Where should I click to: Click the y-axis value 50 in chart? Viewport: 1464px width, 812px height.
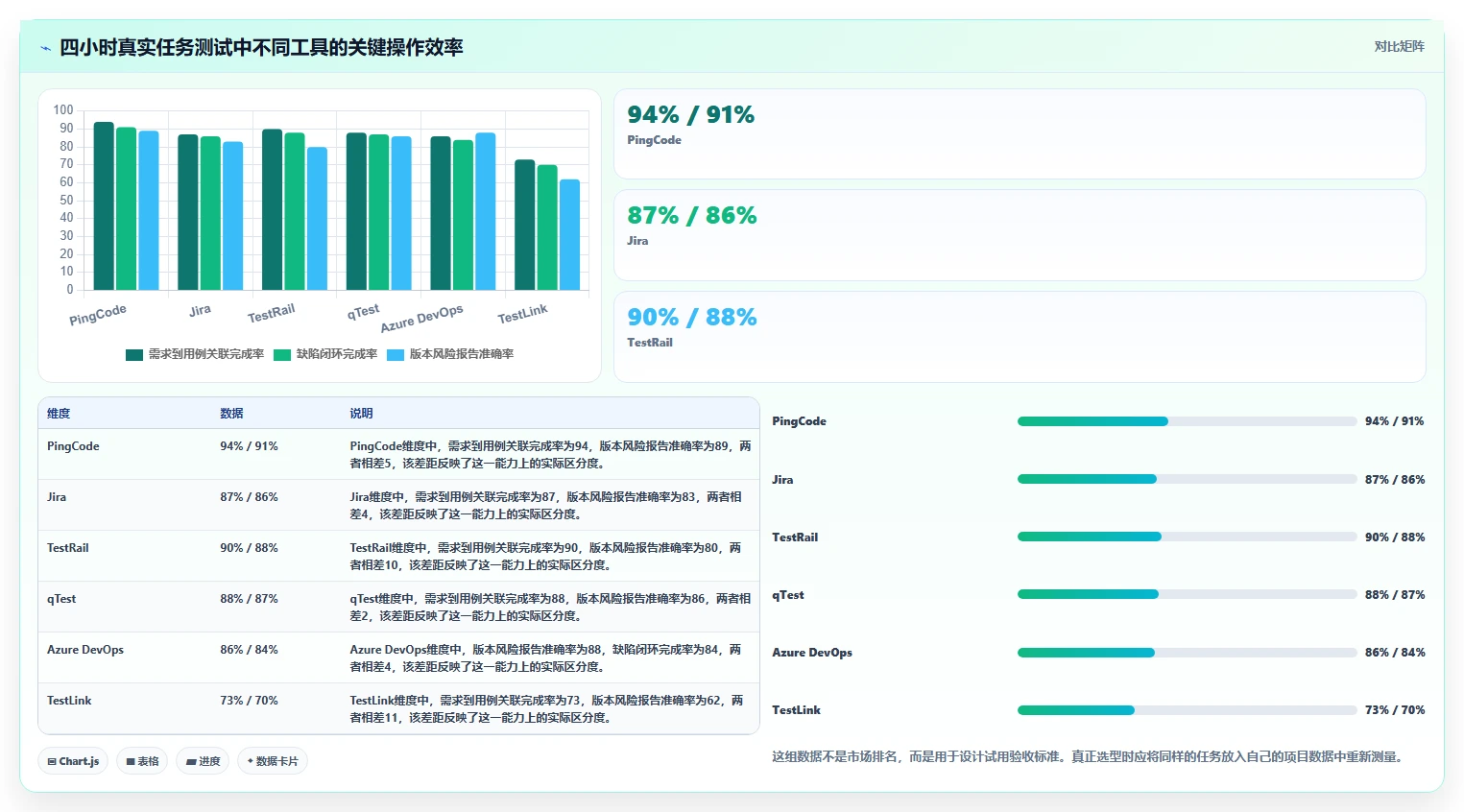[66, 200]
